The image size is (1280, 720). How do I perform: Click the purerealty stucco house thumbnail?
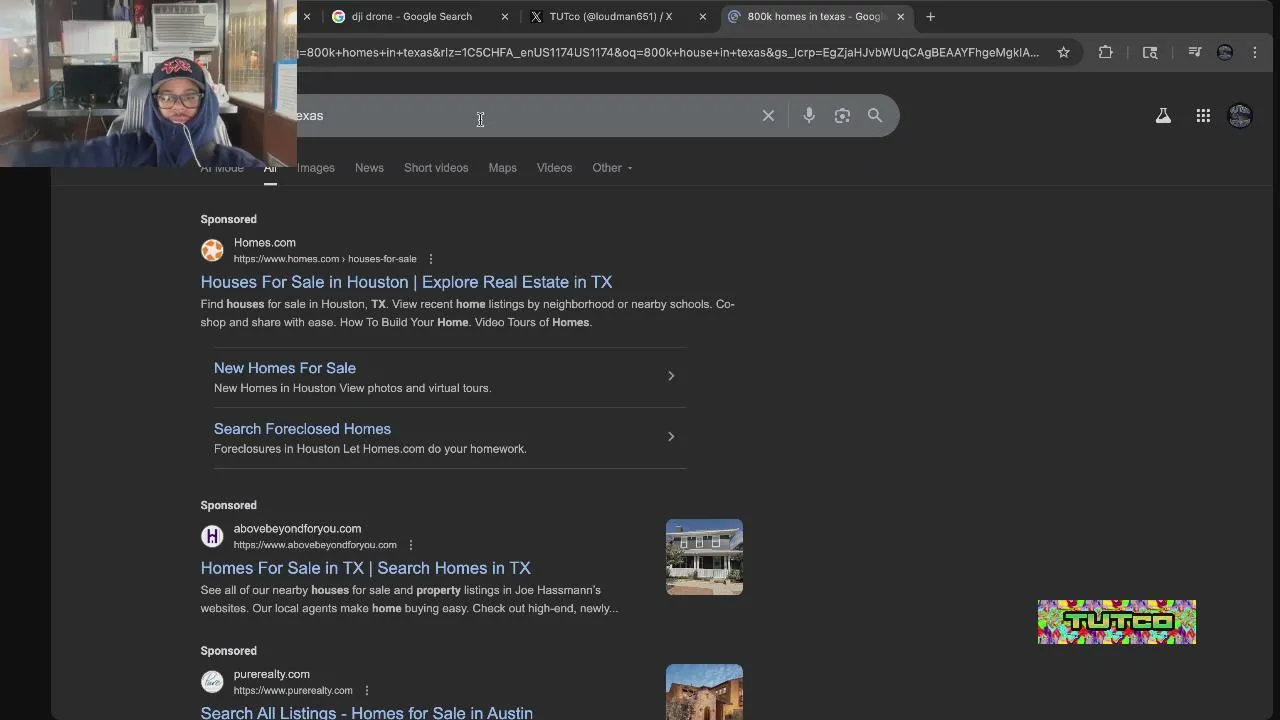(x=704, y=692)
